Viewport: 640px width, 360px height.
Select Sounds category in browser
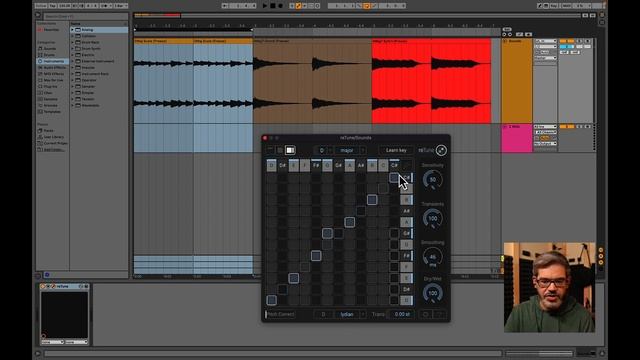[x=50, y=49]
